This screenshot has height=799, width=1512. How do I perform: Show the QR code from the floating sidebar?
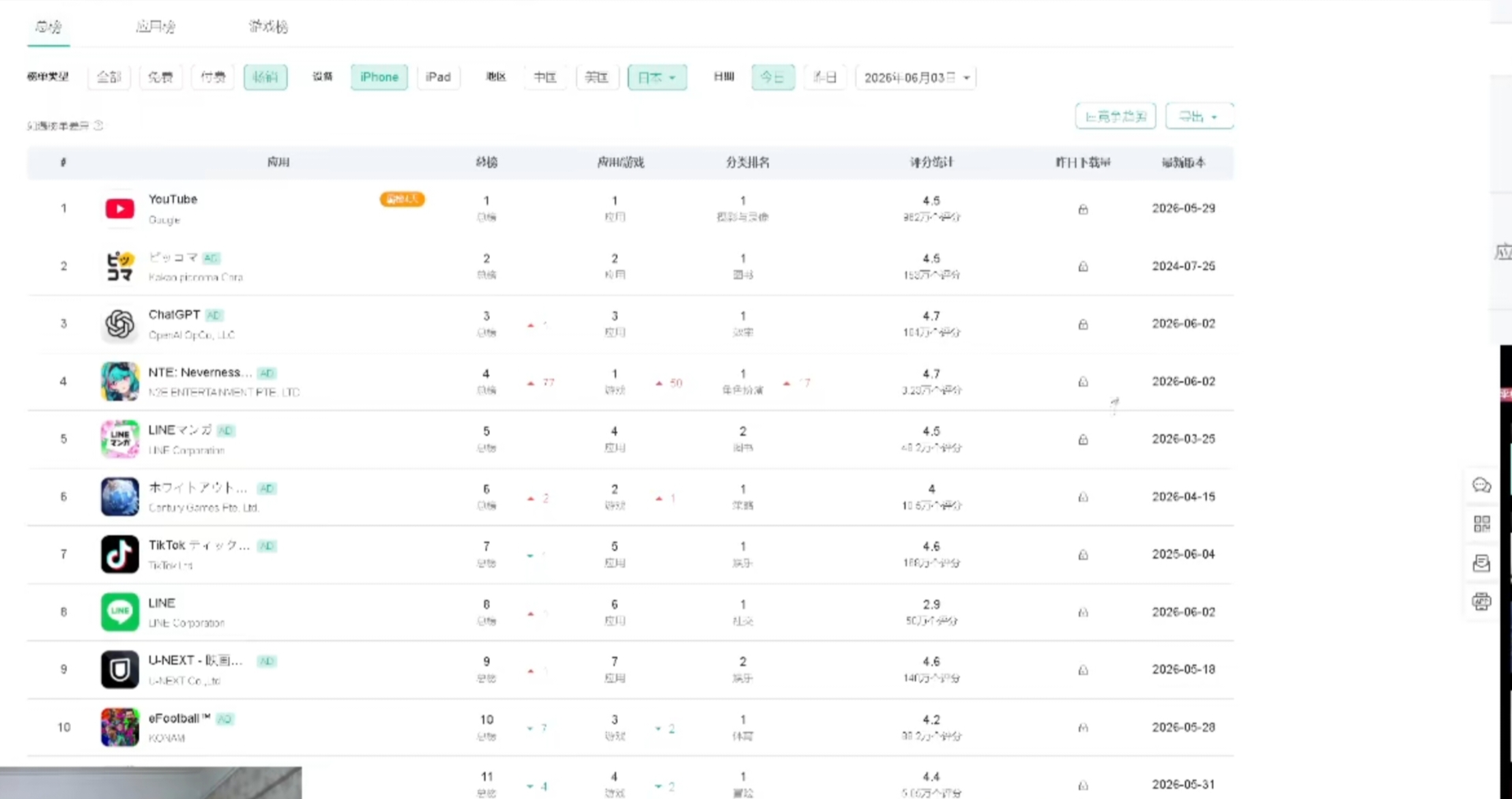[x=1481, y=524]
